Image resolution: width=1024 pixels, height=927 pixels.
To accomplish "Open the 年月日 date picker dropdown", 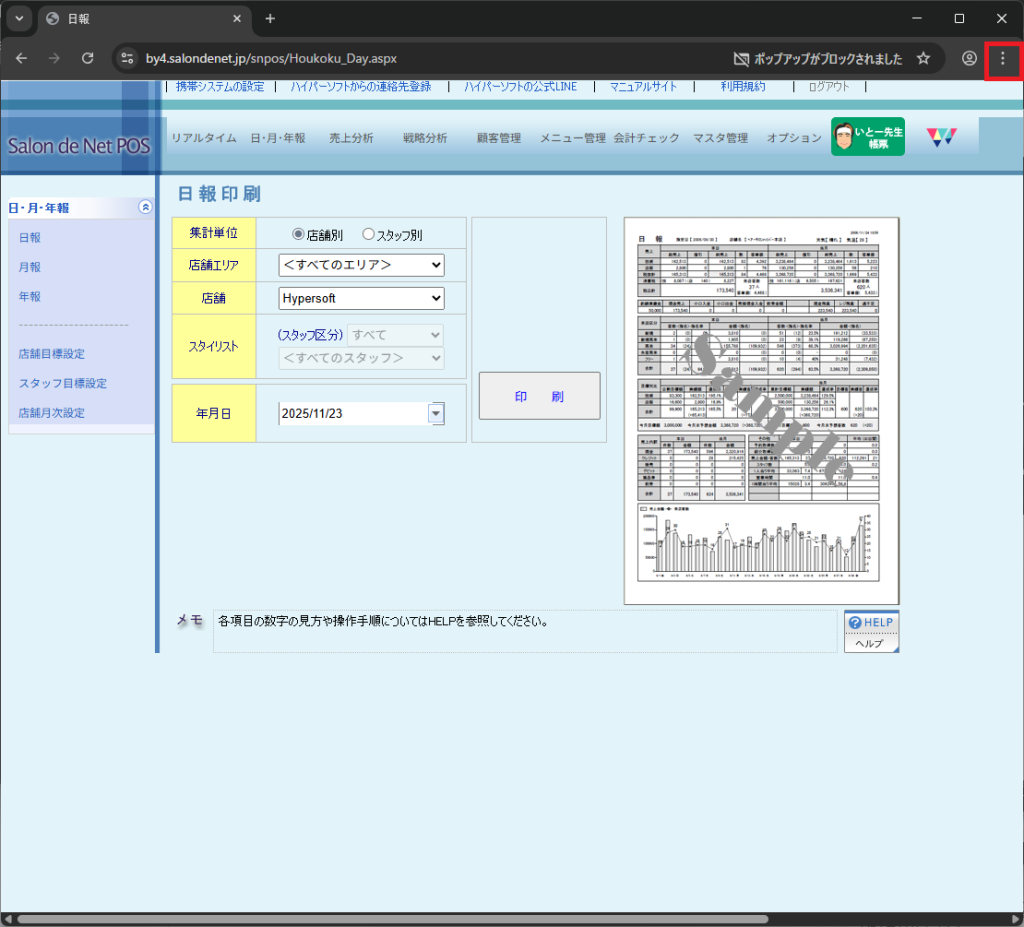I will click(x=435, y=414).
